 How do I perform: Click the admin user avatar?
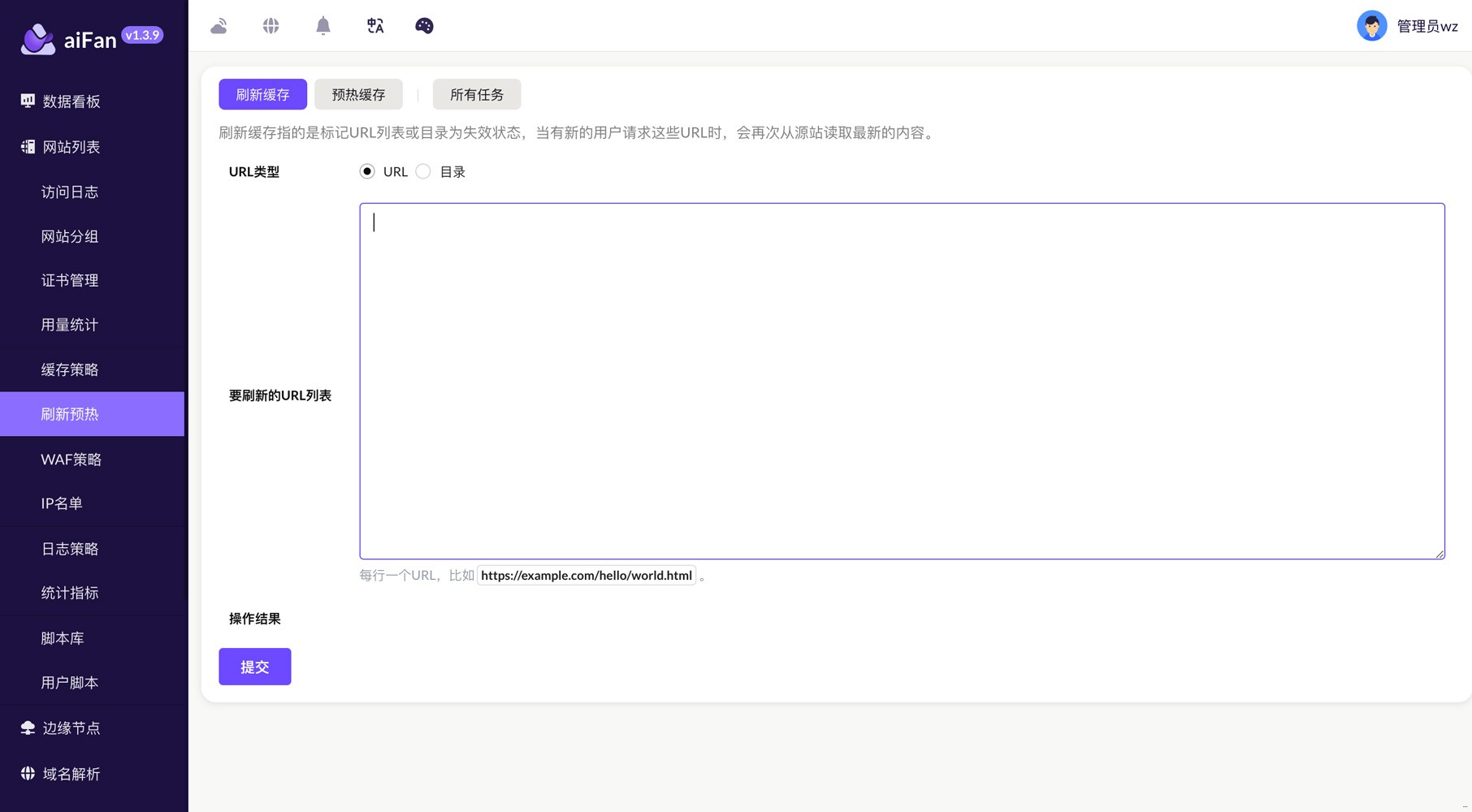[1371, 26]
